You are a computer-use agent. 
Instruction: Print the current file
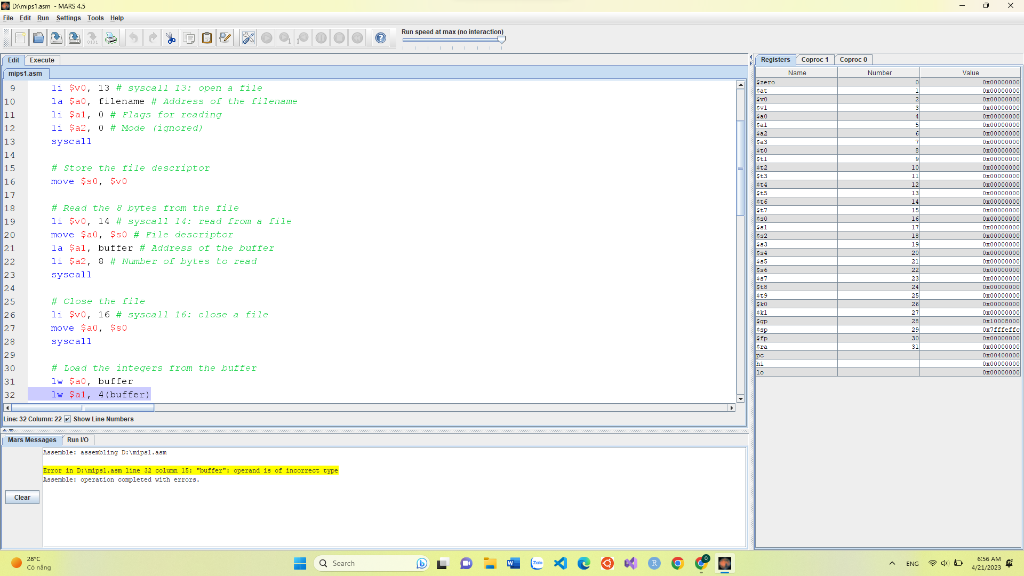[x=111, y=38]
